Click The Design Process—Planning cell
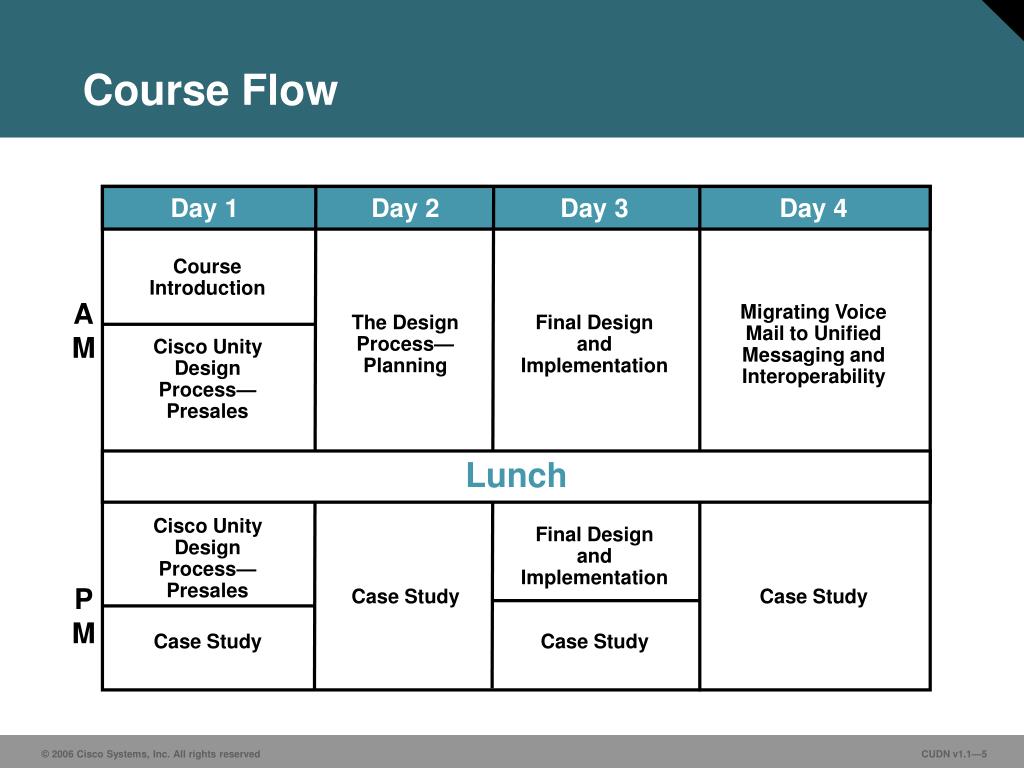This screenshot has height=768, width=1024. (404, 340)
